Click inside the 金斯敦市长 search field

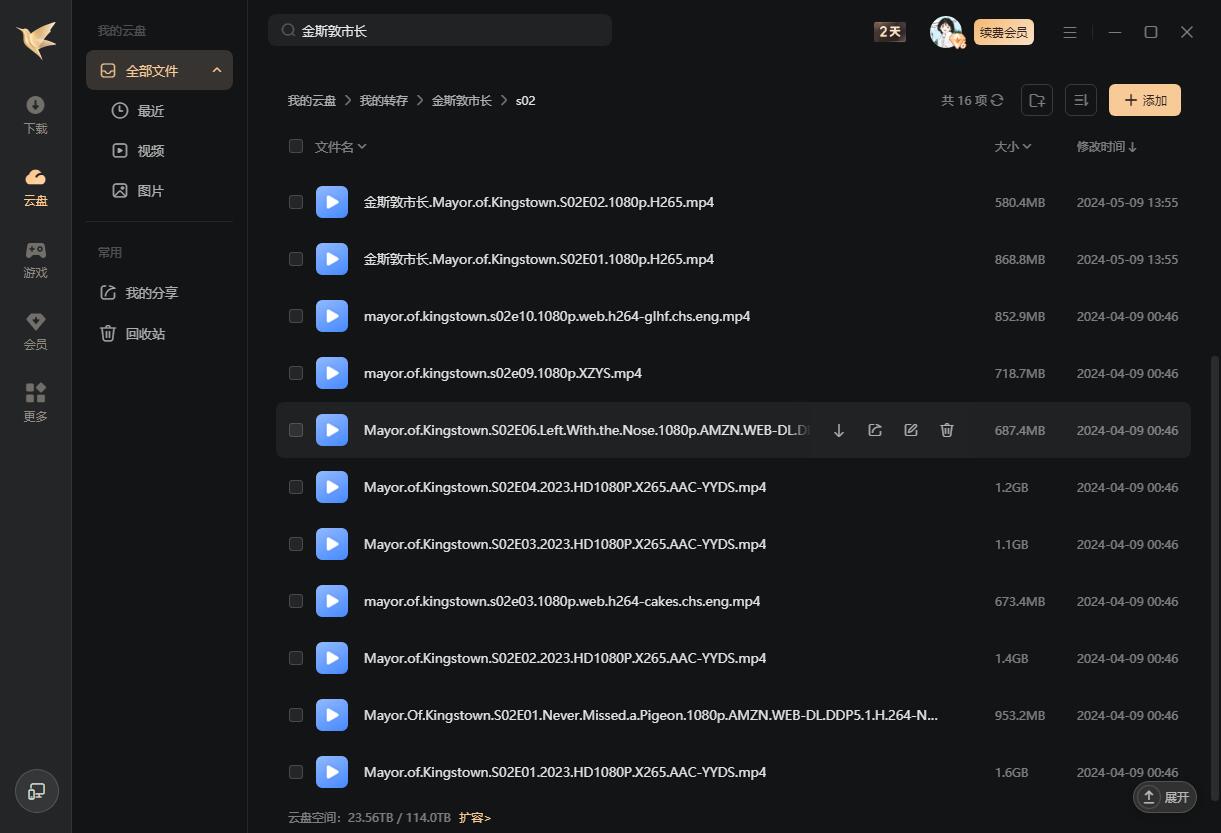[440, 31]
